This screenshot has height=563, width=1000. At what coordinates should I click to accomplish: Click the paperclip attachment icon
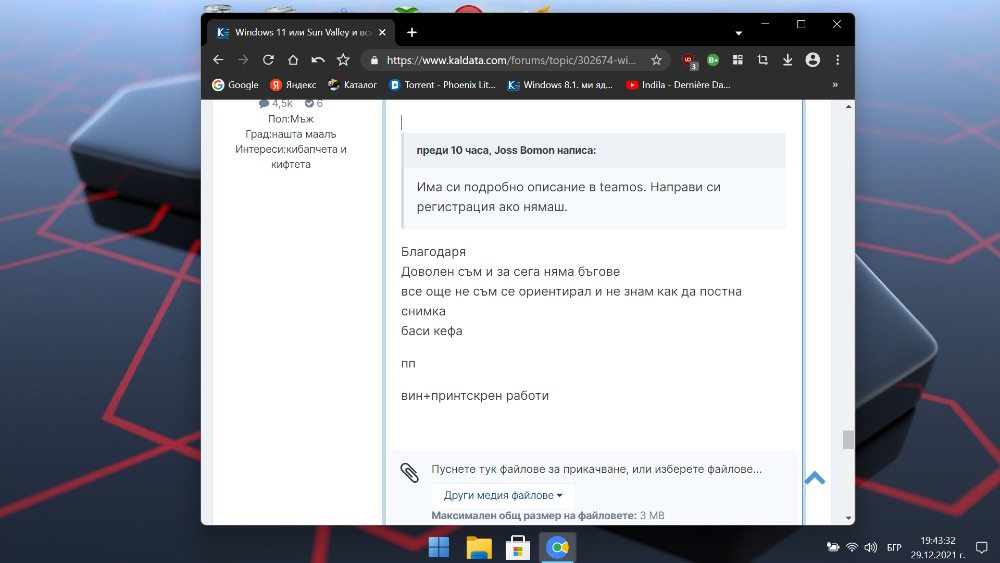409,472
